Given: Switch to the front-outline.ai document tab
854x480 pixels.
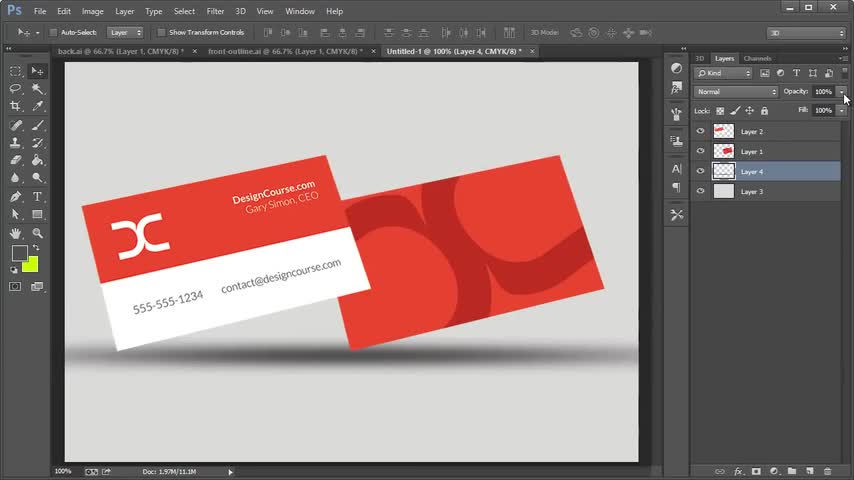Looking at the screenshot, I should 285,51.
